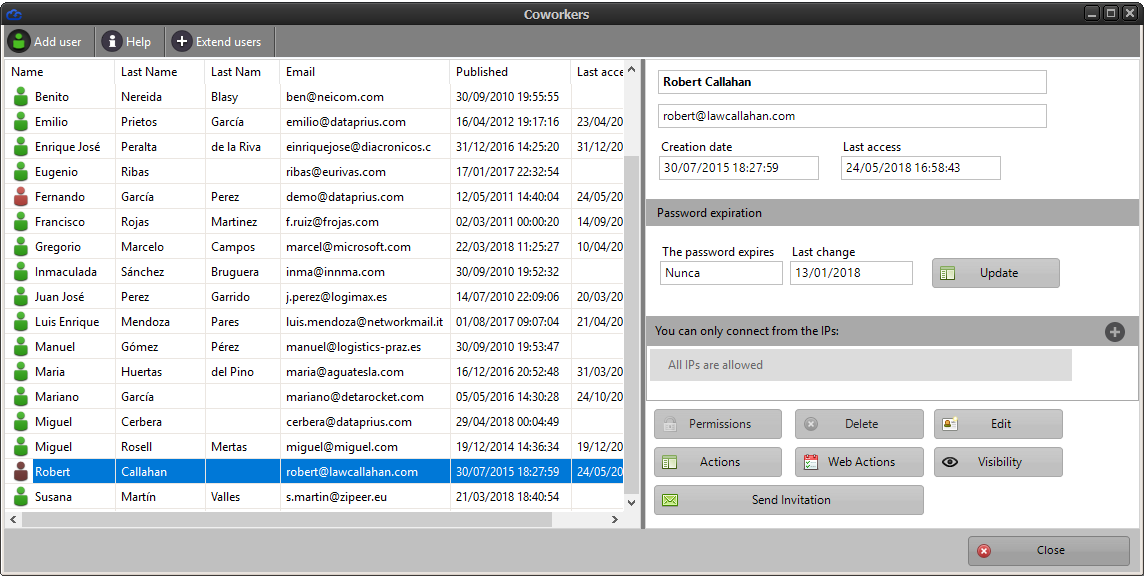Click the Last change field 13/01/2018
1144x576 pixels.
(851, 273)
